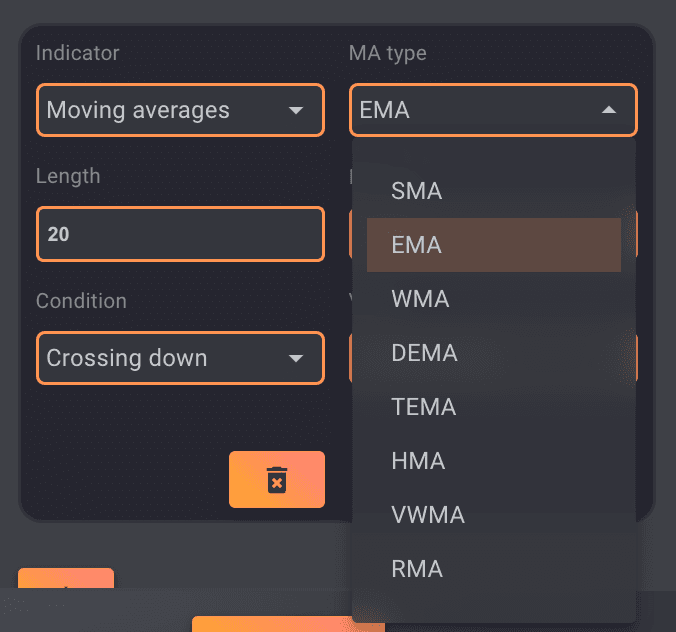This screenshot has height=632, width=676.
Task: Click the Length field label
Action: [x=68, y=176]
